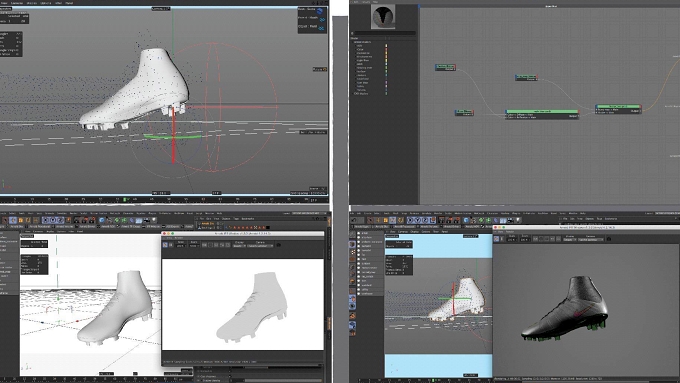Select the Rotate tool in white-render window toolbar
This screenshot has width=680, height=383.
click(x=28, y=220)
